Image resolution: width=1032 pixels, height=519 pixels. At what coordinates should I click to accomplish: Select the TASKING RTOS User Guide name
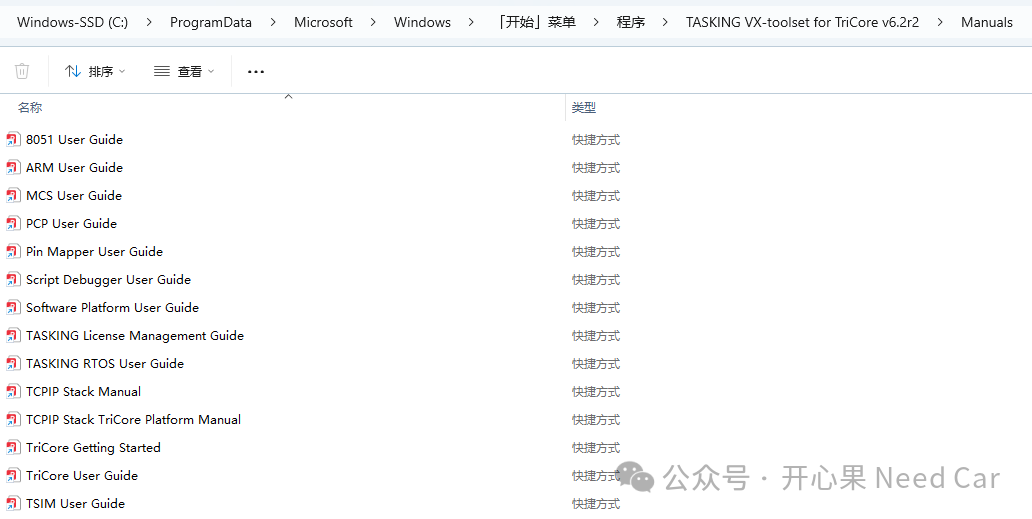105,363
